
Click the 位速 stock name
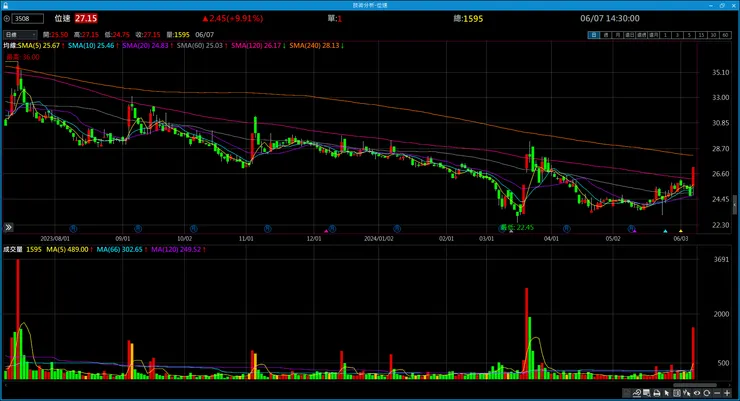62,18
